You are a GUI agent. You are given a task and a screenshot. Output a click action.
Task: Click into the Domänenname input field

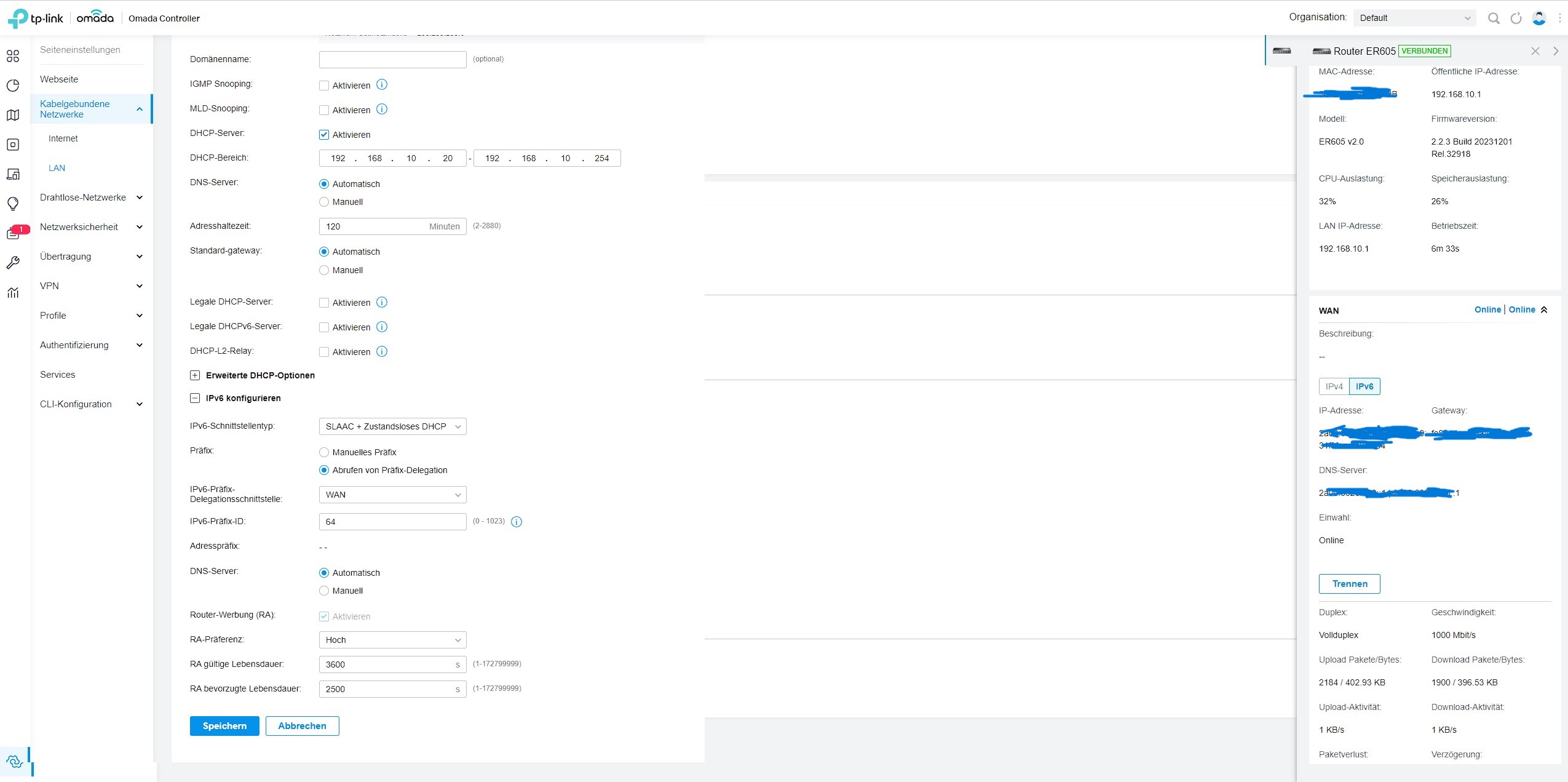click(392, 59)
